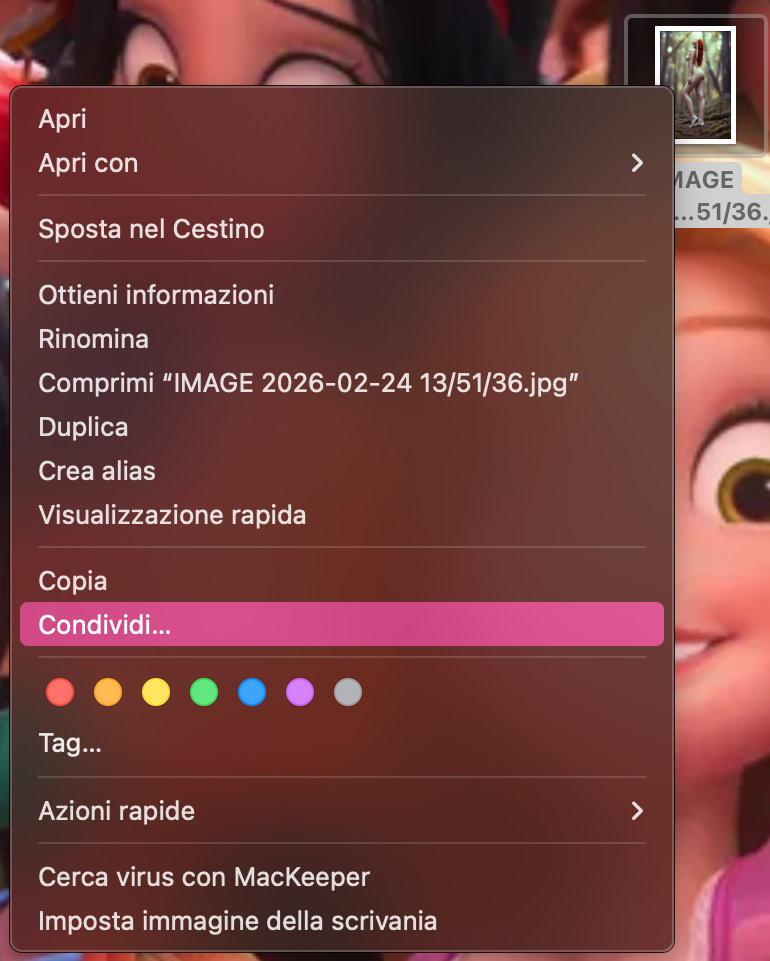Select Crea alias
This screenshot has height=961, width=770.
coord(341,471)
